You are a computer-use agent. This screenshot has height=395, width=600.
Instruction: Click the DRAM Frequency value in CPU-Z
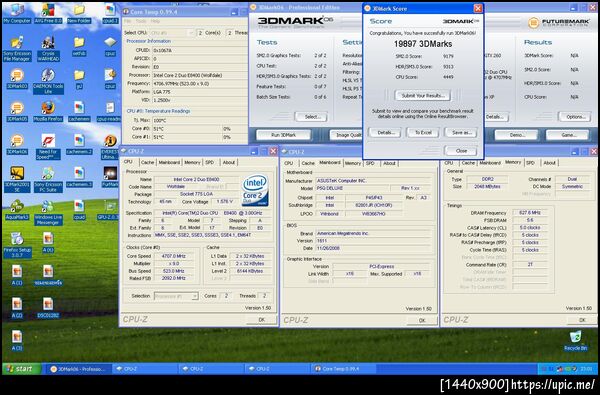pyautogui.click(x=530, y=212)
